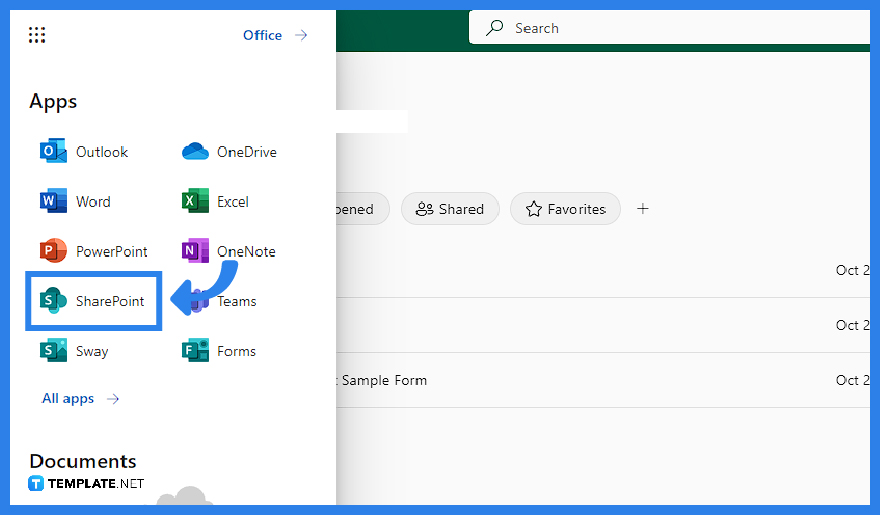Viewport: 880px width, 515px height.
Task: Filter by Shared documents
Action: 450,209
